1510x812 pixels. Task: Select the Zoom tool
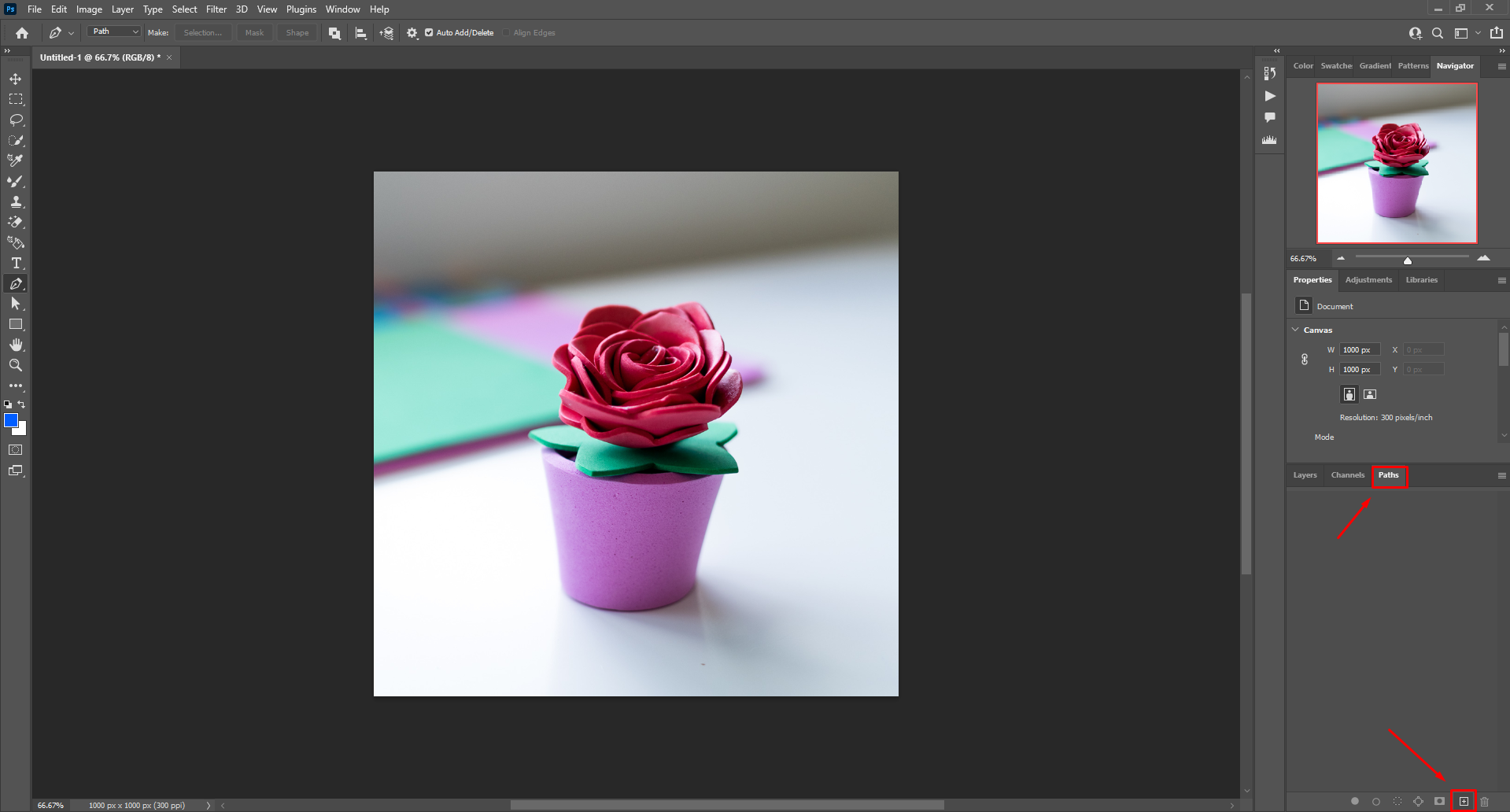pos(16,365)
